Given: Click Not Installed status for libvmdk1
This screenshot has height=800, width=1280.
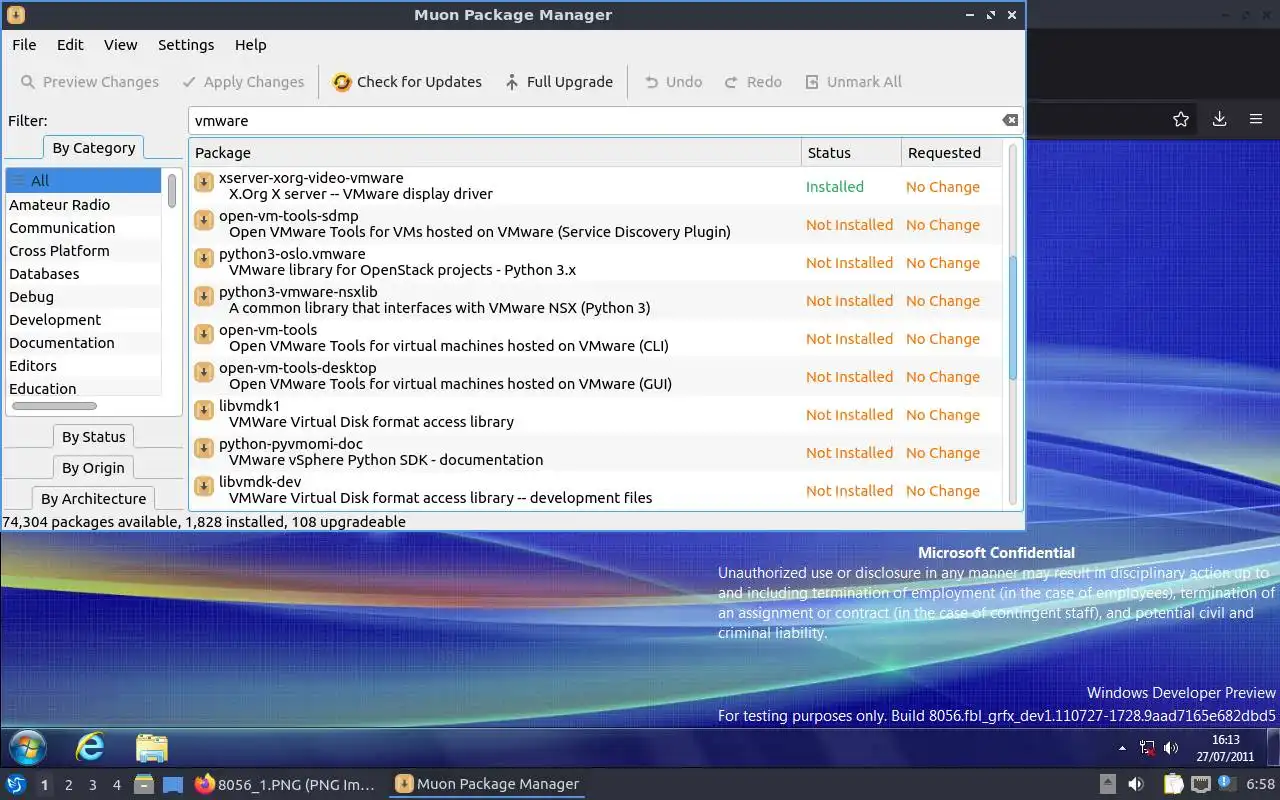Looking at the screenshot, I should 849,415.
